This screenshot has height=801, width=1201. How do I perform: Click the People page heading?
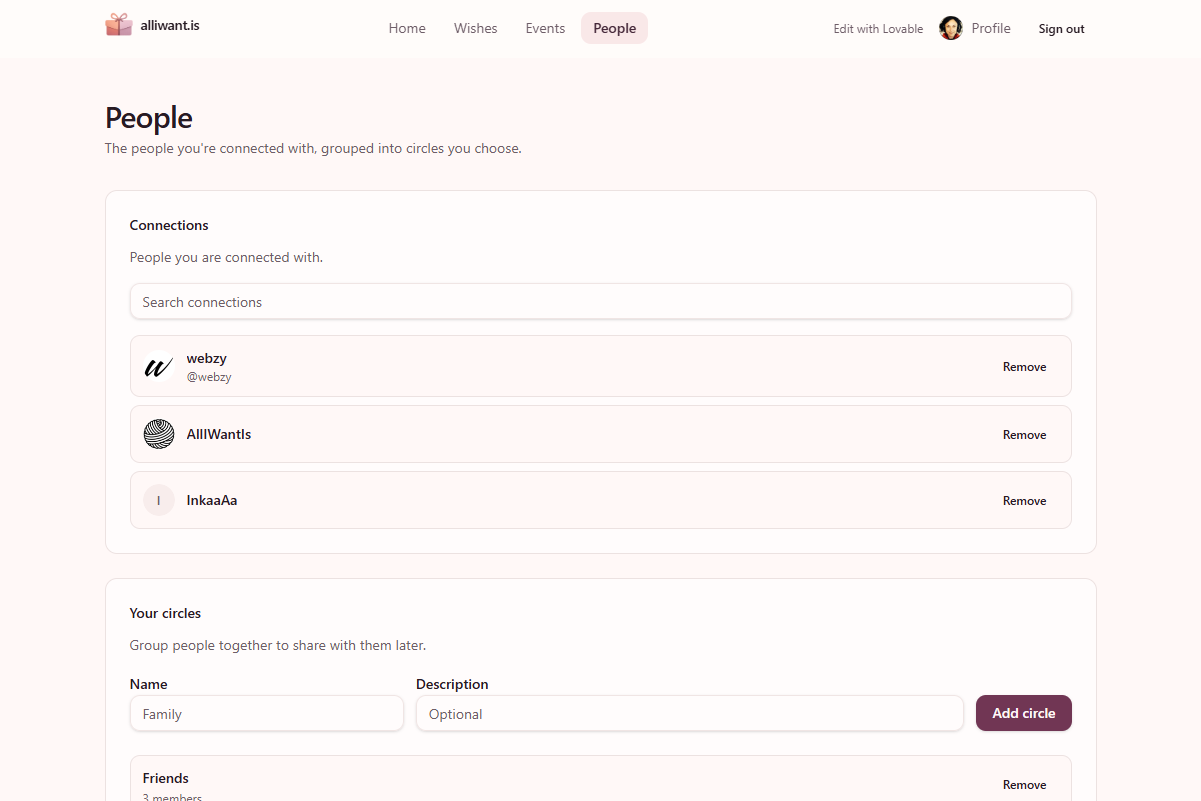coord(149,117)
